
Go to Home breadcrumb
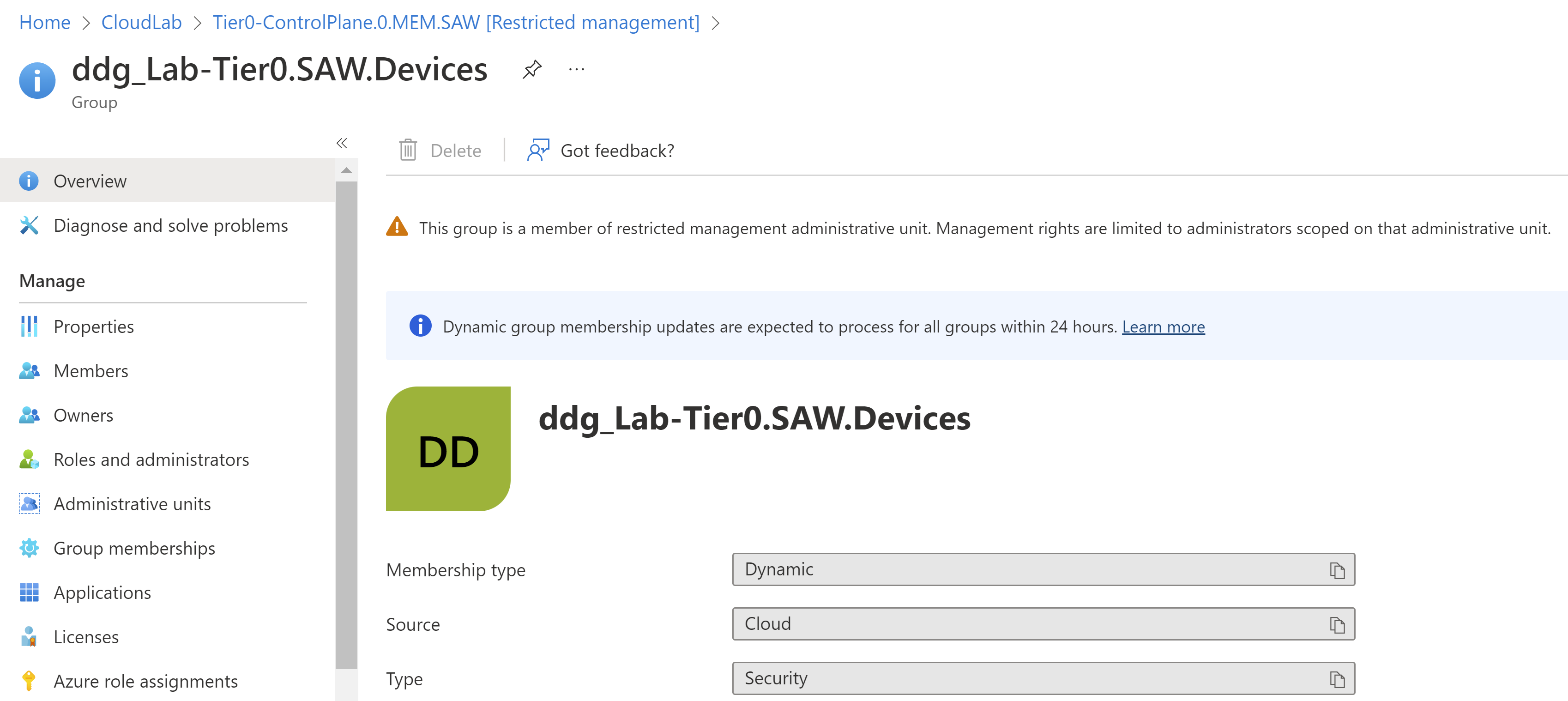tap(45, 23)
